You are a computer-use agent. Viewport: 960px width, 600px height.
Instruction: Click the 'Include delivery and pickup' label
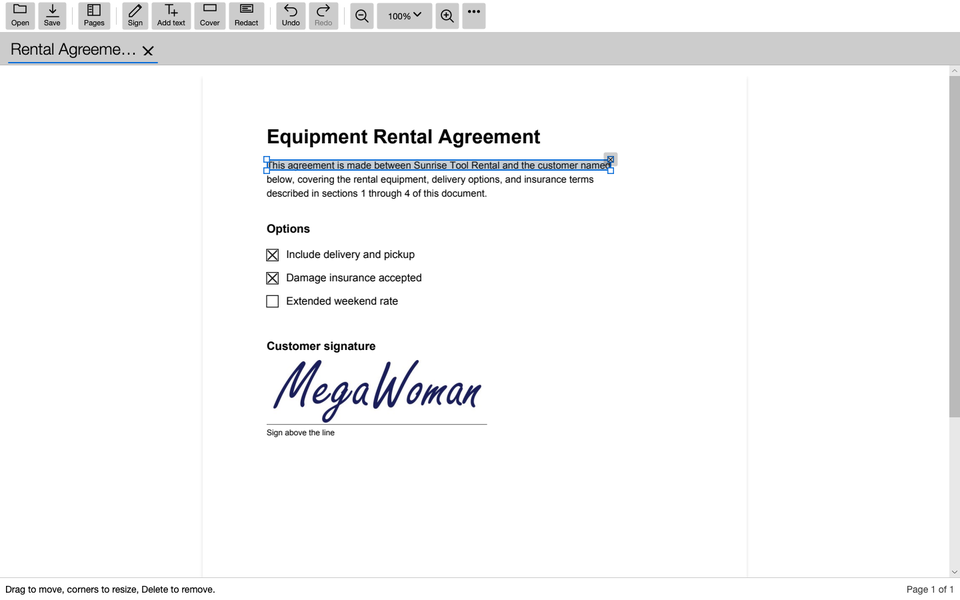click(350, 255)
